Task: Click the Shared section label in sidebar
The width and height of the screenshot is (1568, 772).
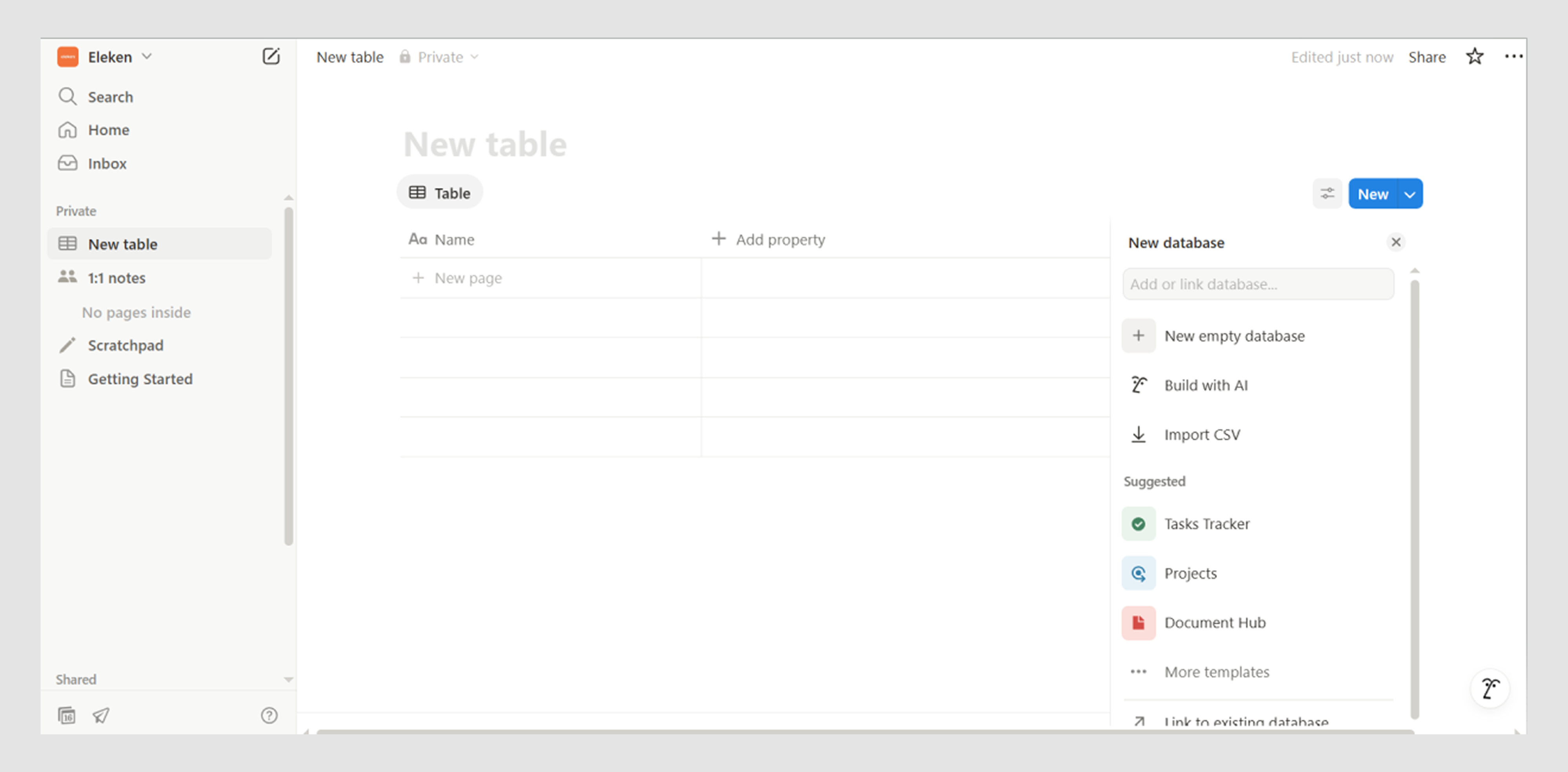Action: point(76,679)
